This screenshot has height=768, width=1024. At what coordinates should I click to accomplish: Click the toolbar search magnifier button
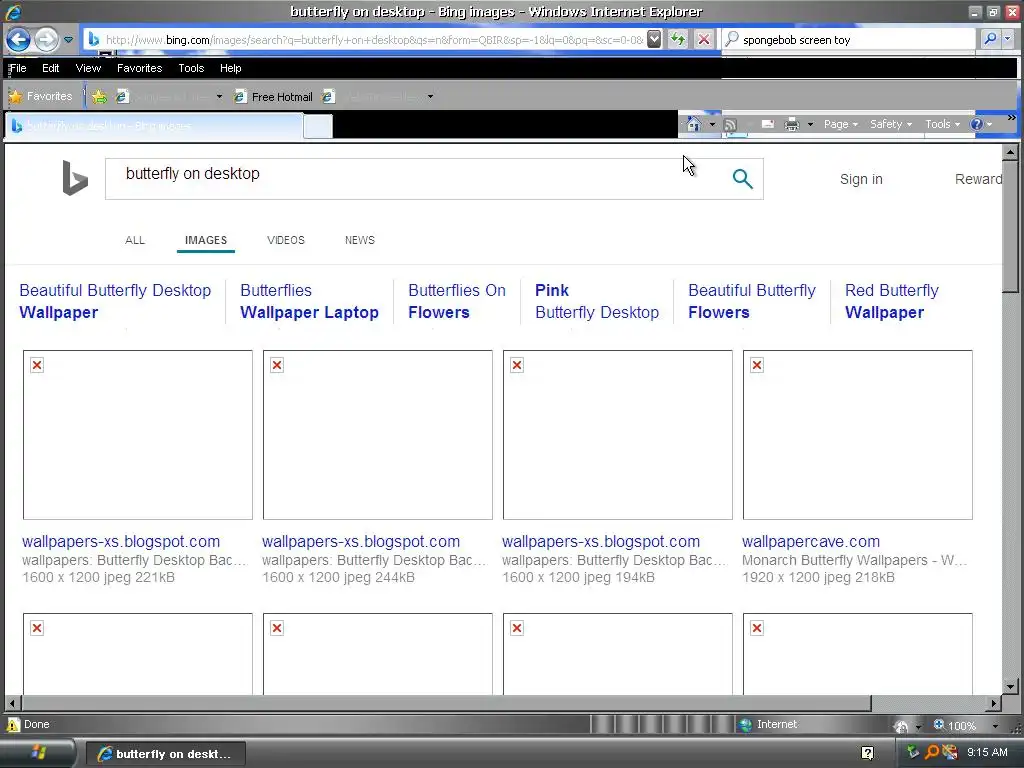coord(990,40)
